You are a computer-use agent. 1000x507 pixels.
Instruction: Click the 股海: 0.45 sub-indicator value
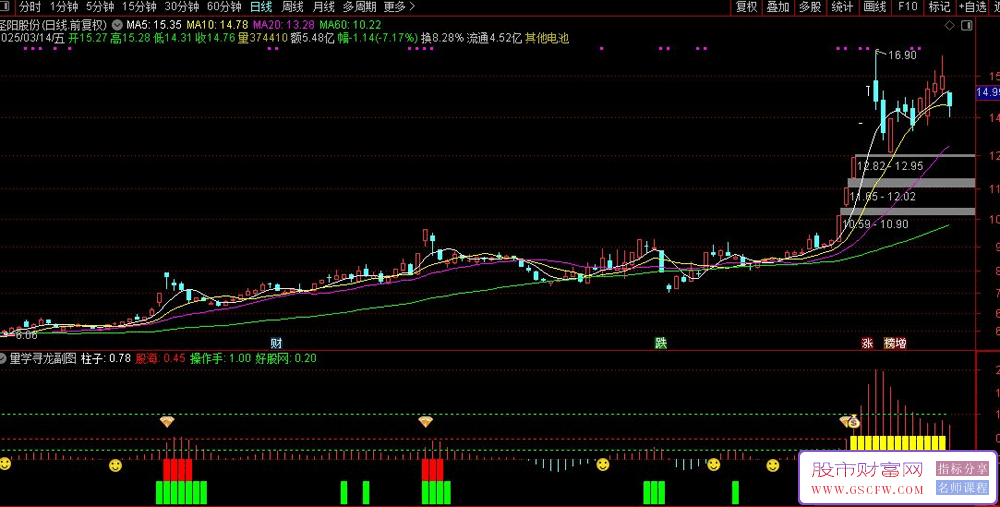[x=160, y=358]
